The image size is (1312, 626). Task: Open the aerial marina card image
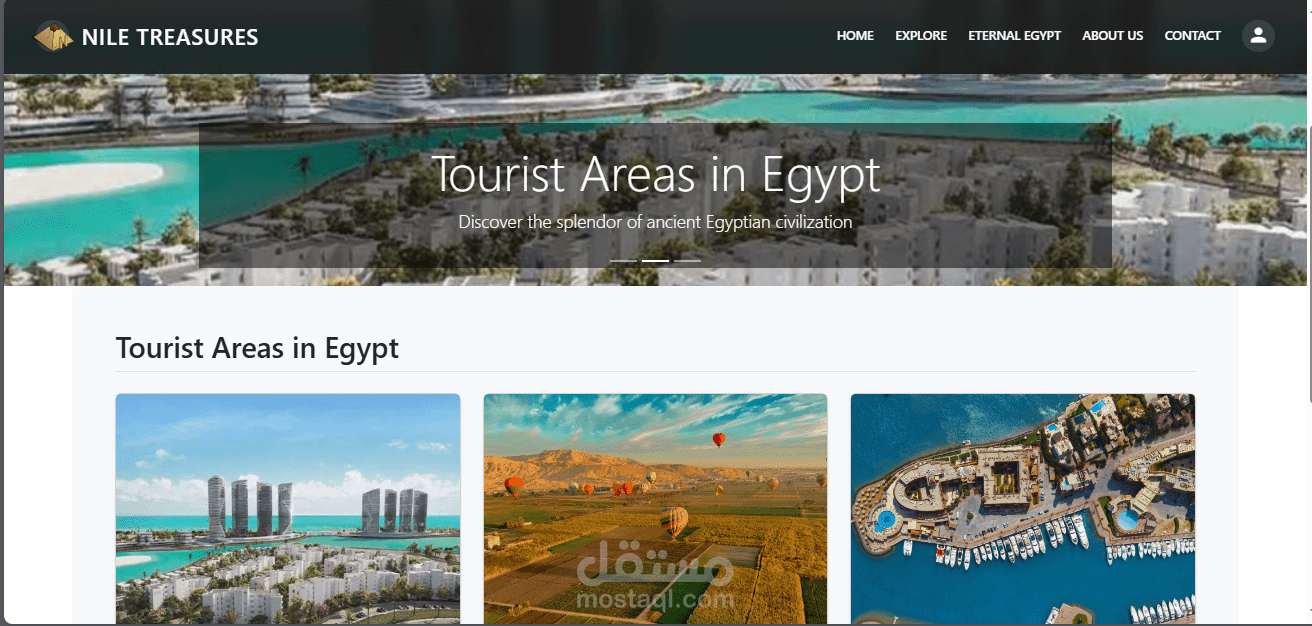pyautogui.click(x=1023, y=508)
